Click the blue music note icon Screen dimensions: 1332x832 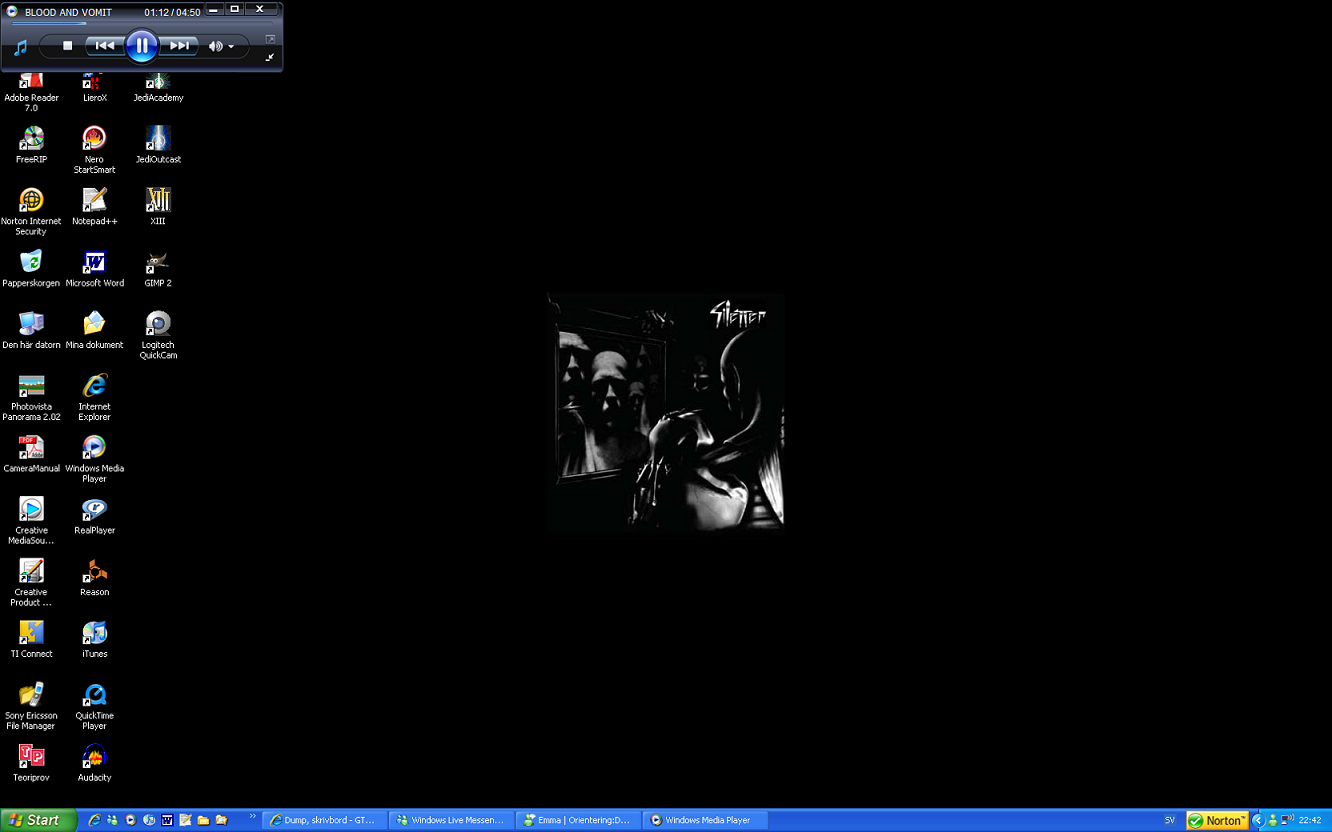pyautogui.click(x=20, y=47)
